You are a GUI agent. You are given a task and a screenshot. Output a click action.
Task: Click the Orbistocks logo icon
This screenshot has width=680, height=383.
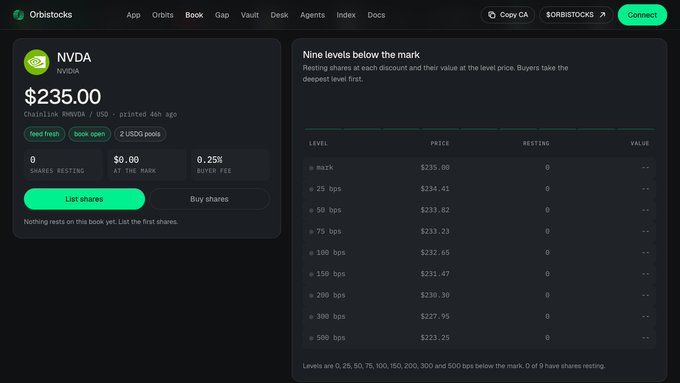pyautogui.click(x=19, y=15)
